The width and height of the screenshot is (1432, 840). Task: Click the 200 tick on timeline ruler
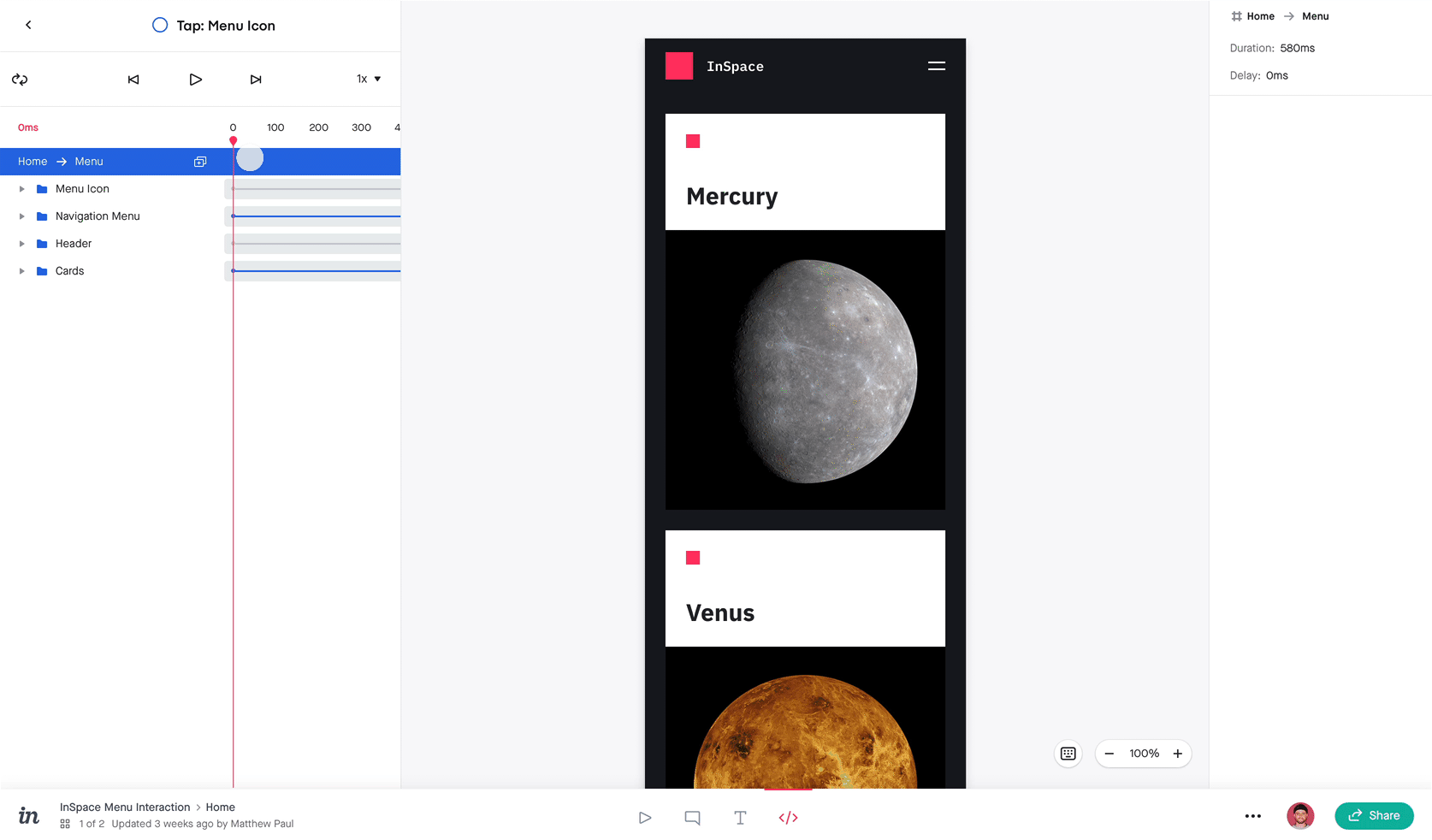tap(318, 127)
